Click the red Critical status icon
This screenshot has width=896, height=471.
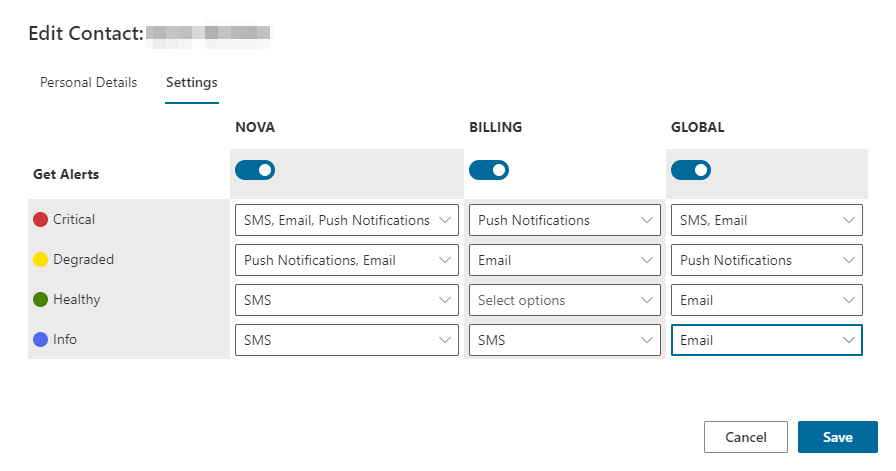point(41,220)
